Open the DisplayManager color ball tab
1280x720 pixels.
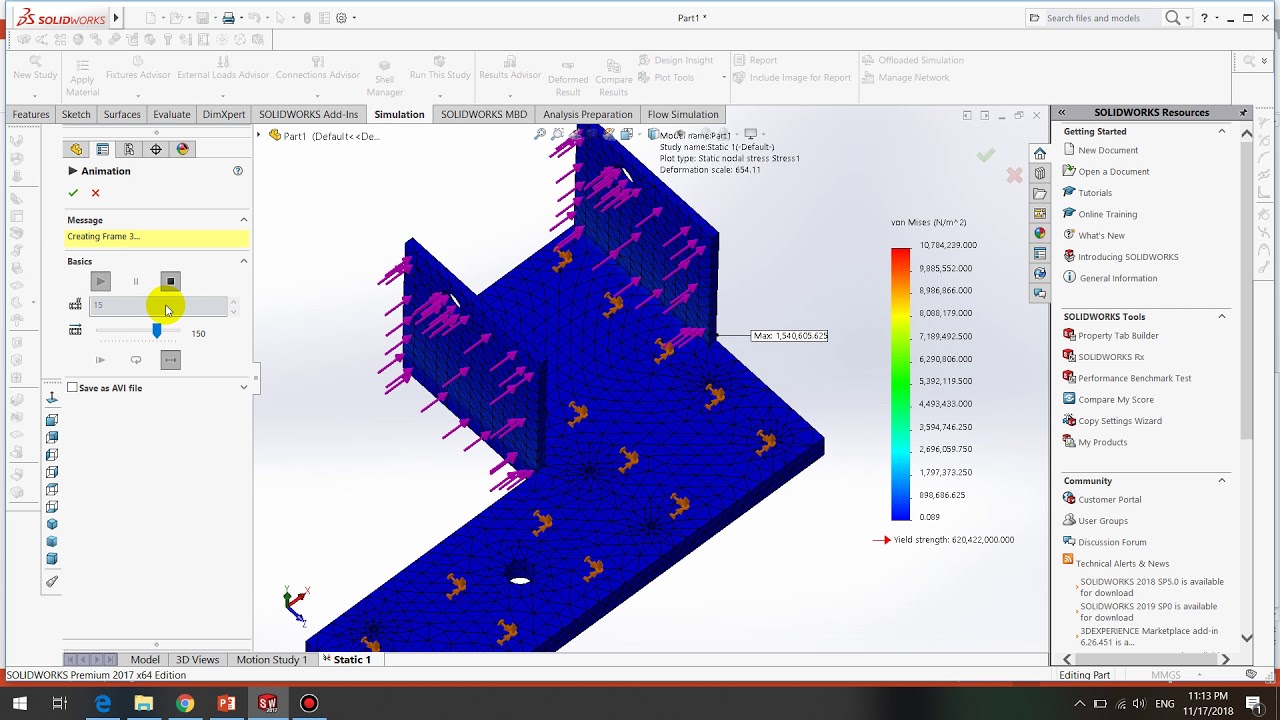pos(182,149)
